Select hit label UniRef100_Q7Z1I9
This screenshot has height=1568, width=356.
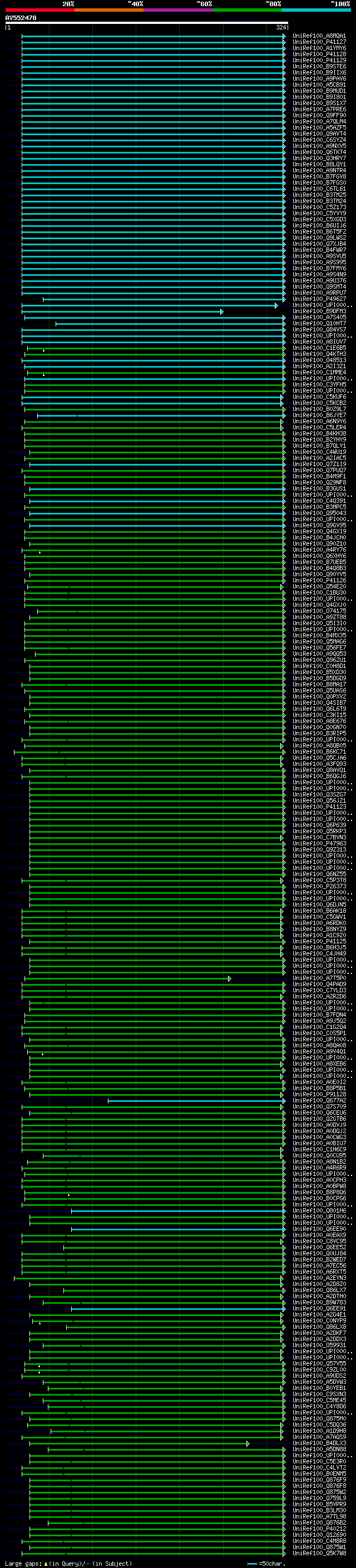pyautogui.click(x=319, y=464)
